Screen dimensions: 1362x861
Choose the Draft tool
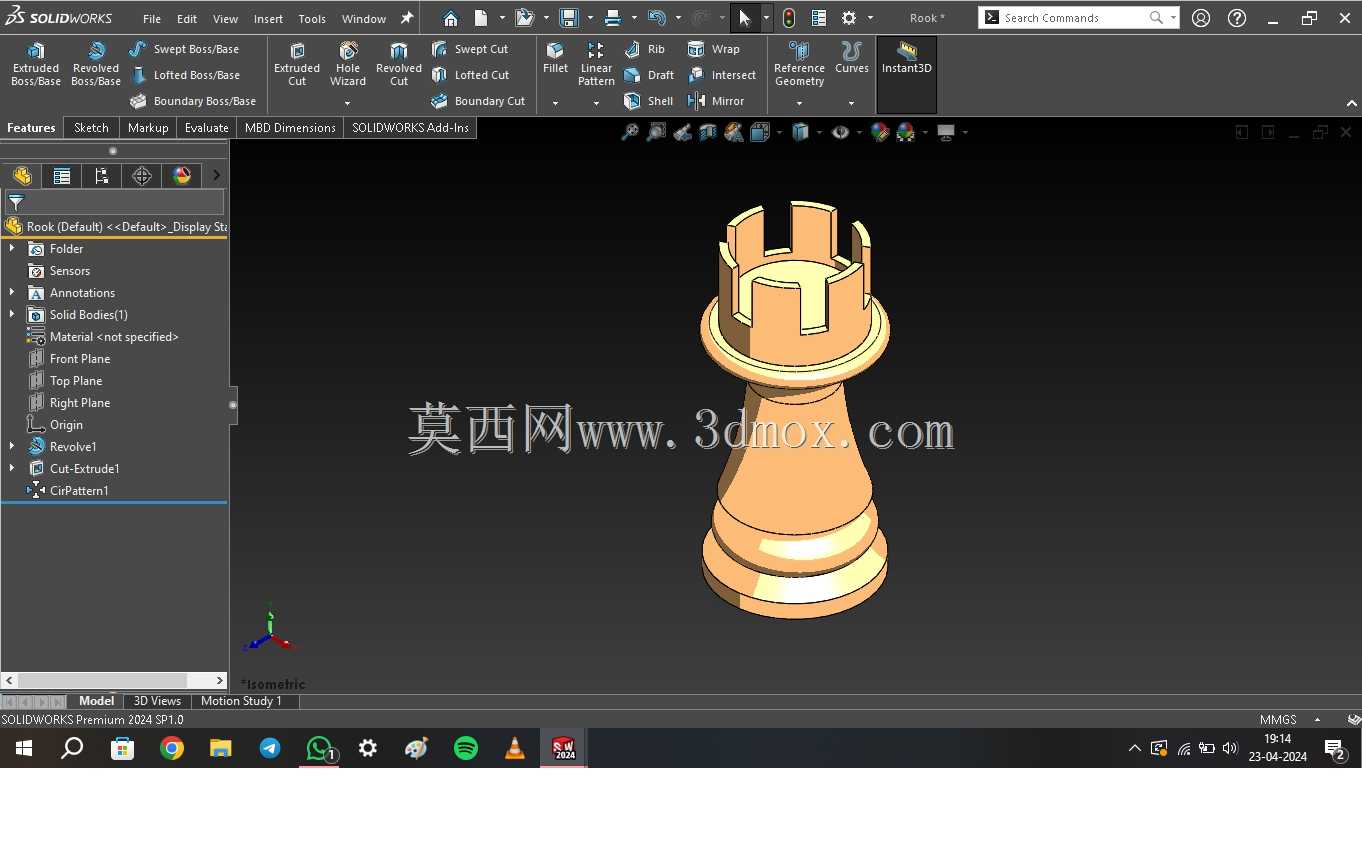tap(648, 75)
